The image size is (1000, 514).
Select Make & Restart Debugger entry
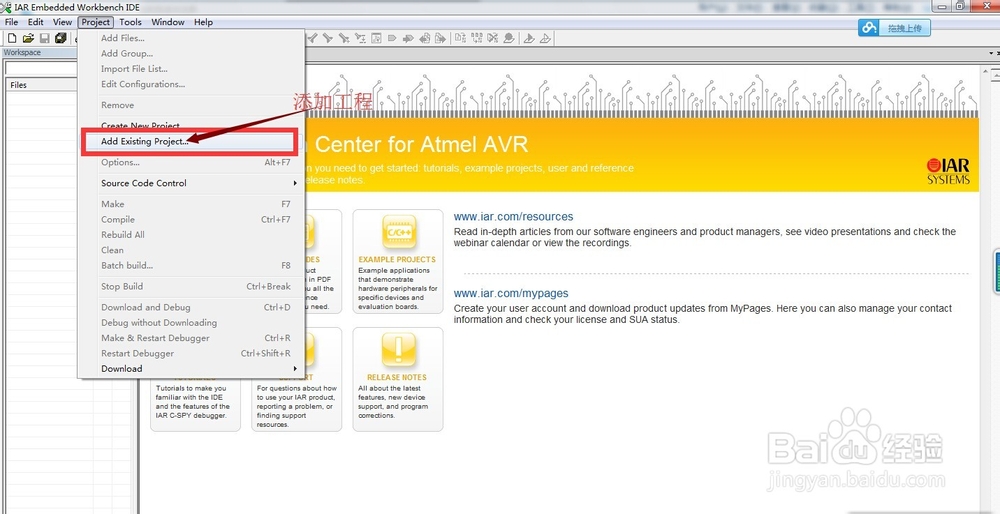tap(191, 338)
